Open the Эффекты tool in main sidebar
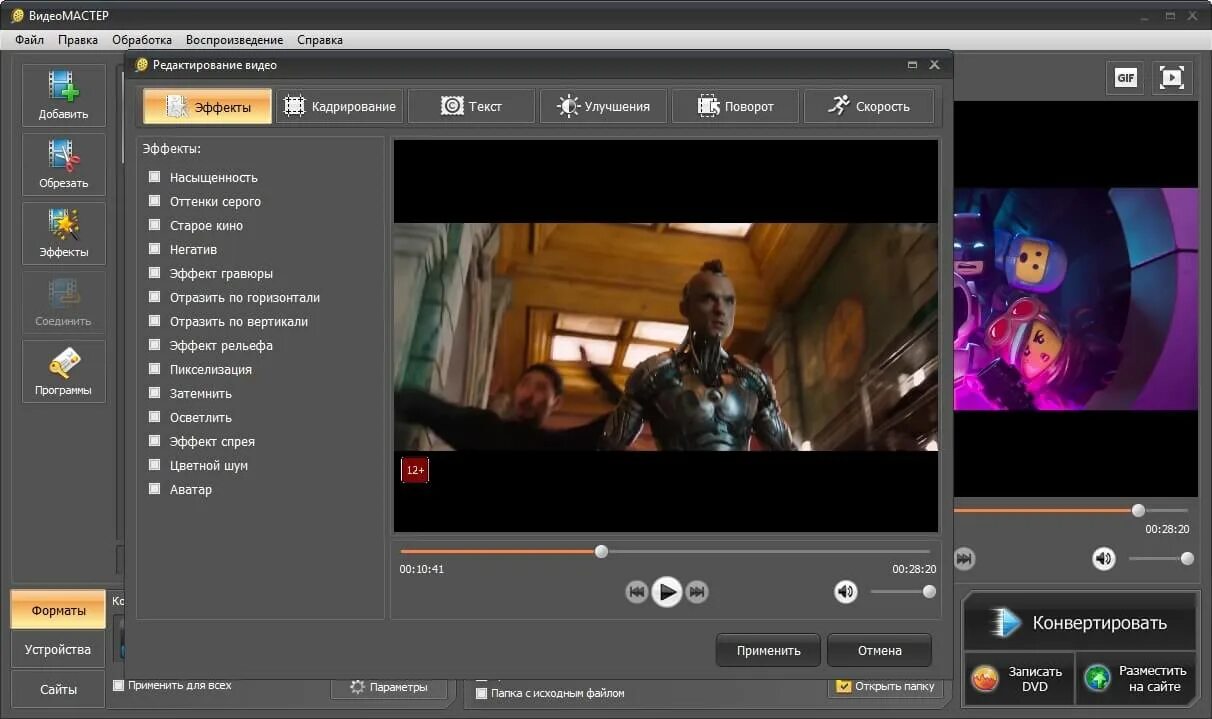This screenshot has width=1212, height=719. pyautogui.click(x=63, y=233)
